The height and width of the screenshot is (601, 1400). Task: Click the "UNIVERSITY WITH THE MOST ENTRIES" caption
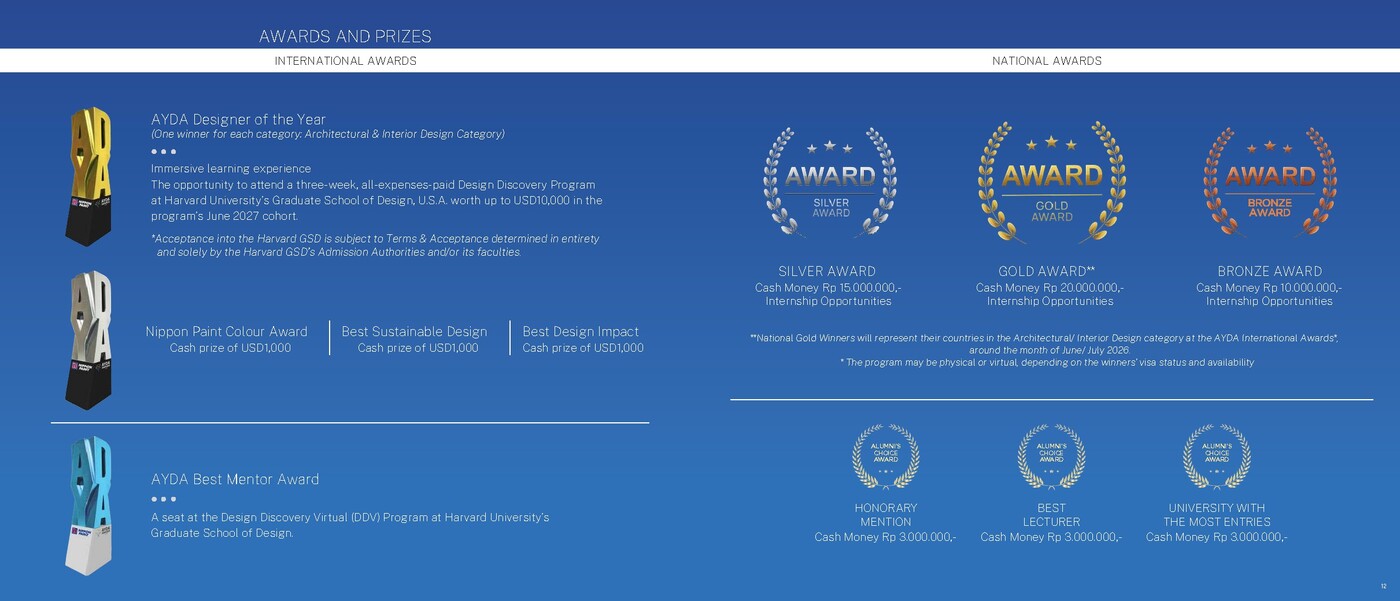click(x=1217, y=515)
